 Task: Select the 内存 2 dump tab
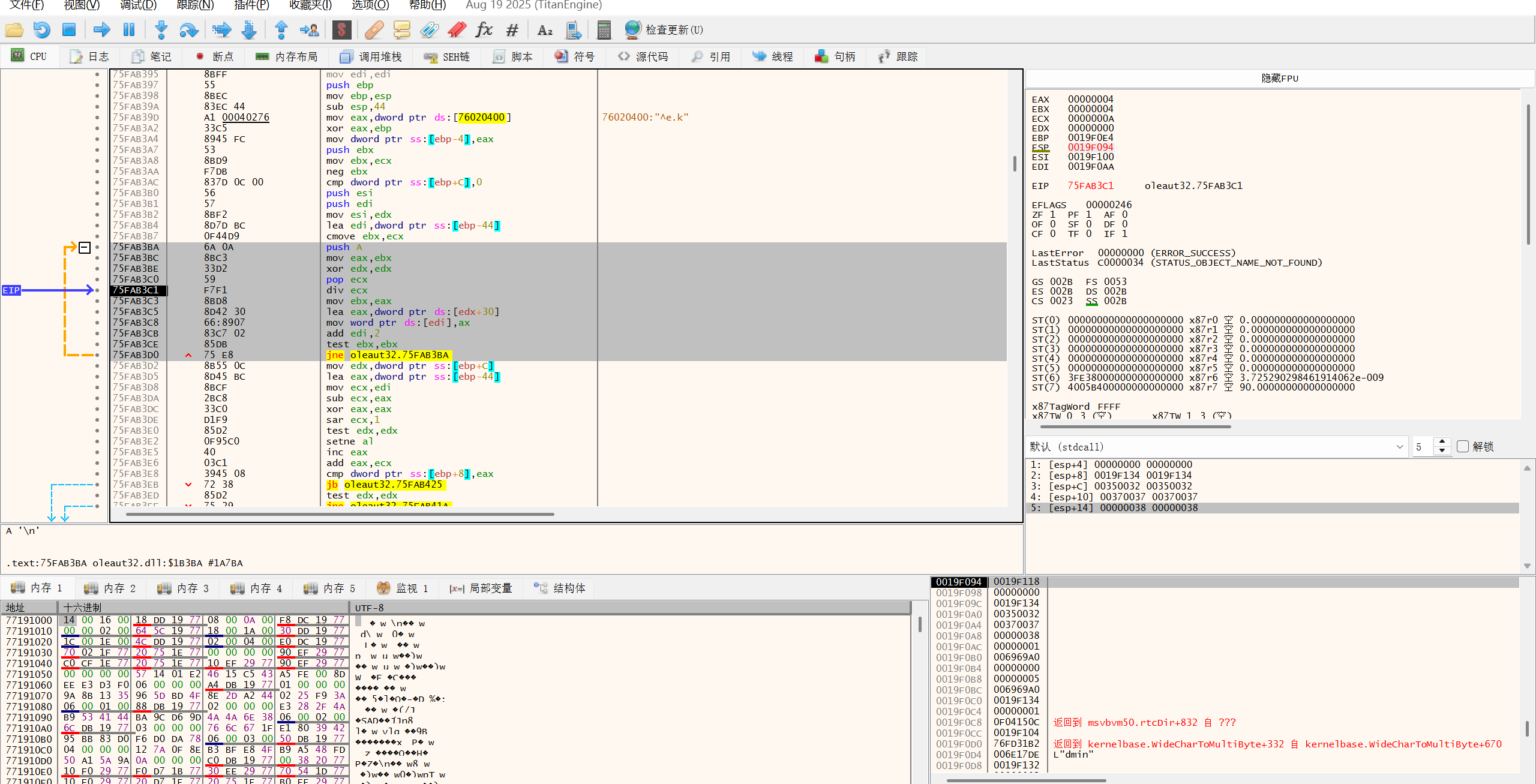110,588
